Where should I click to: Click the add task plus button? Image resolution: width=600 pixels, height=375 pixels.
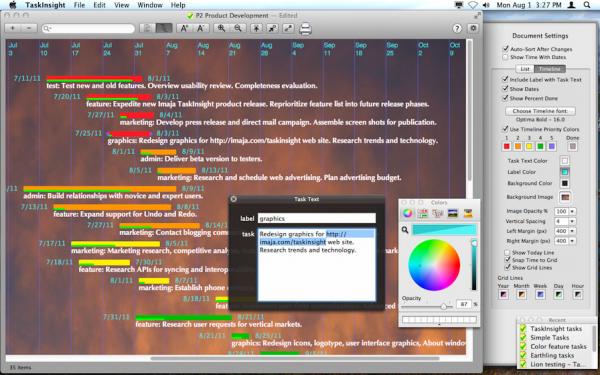coord(13,28)
